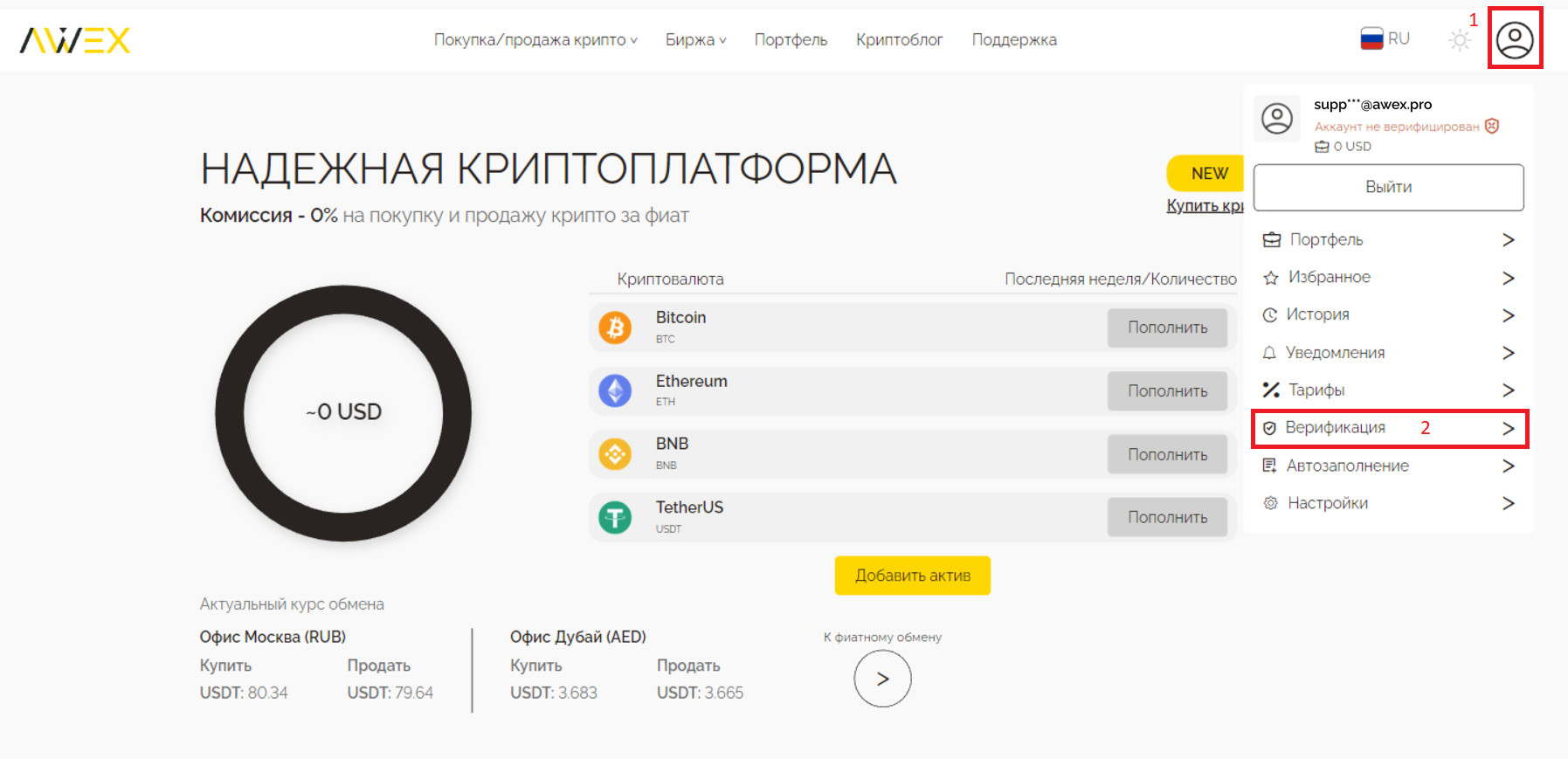Screen dimensions: 1568x759
Task: Expand Автозаполнение via its chevron arrow
Action: click(1509, 466)
